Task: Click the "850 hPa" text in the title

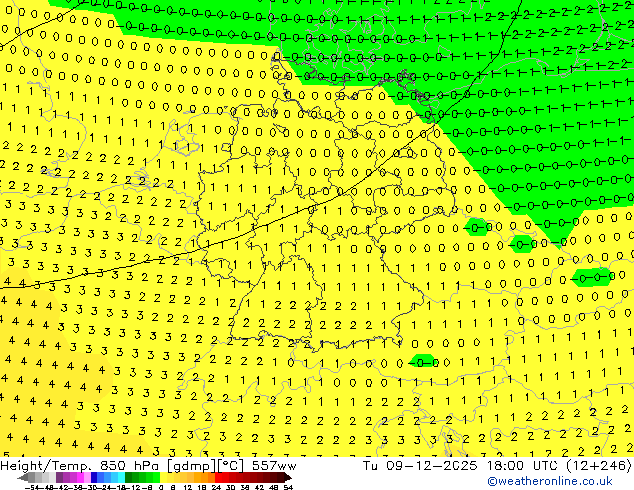Action: click(x=131, y=466)
